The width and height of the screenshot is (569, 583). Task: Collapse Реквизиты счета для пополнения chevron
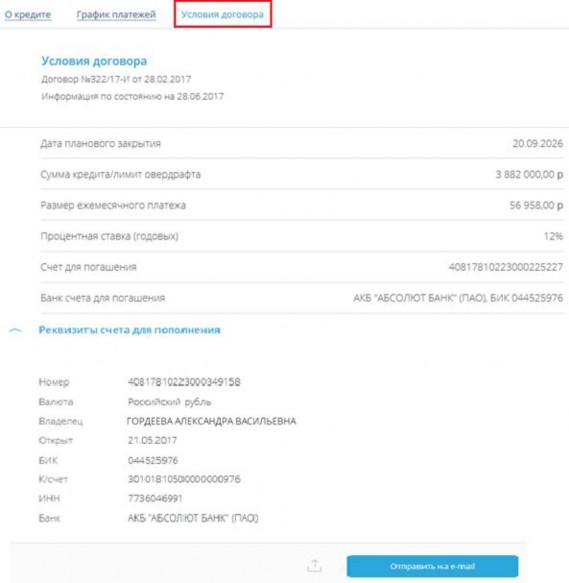point(15,330)
